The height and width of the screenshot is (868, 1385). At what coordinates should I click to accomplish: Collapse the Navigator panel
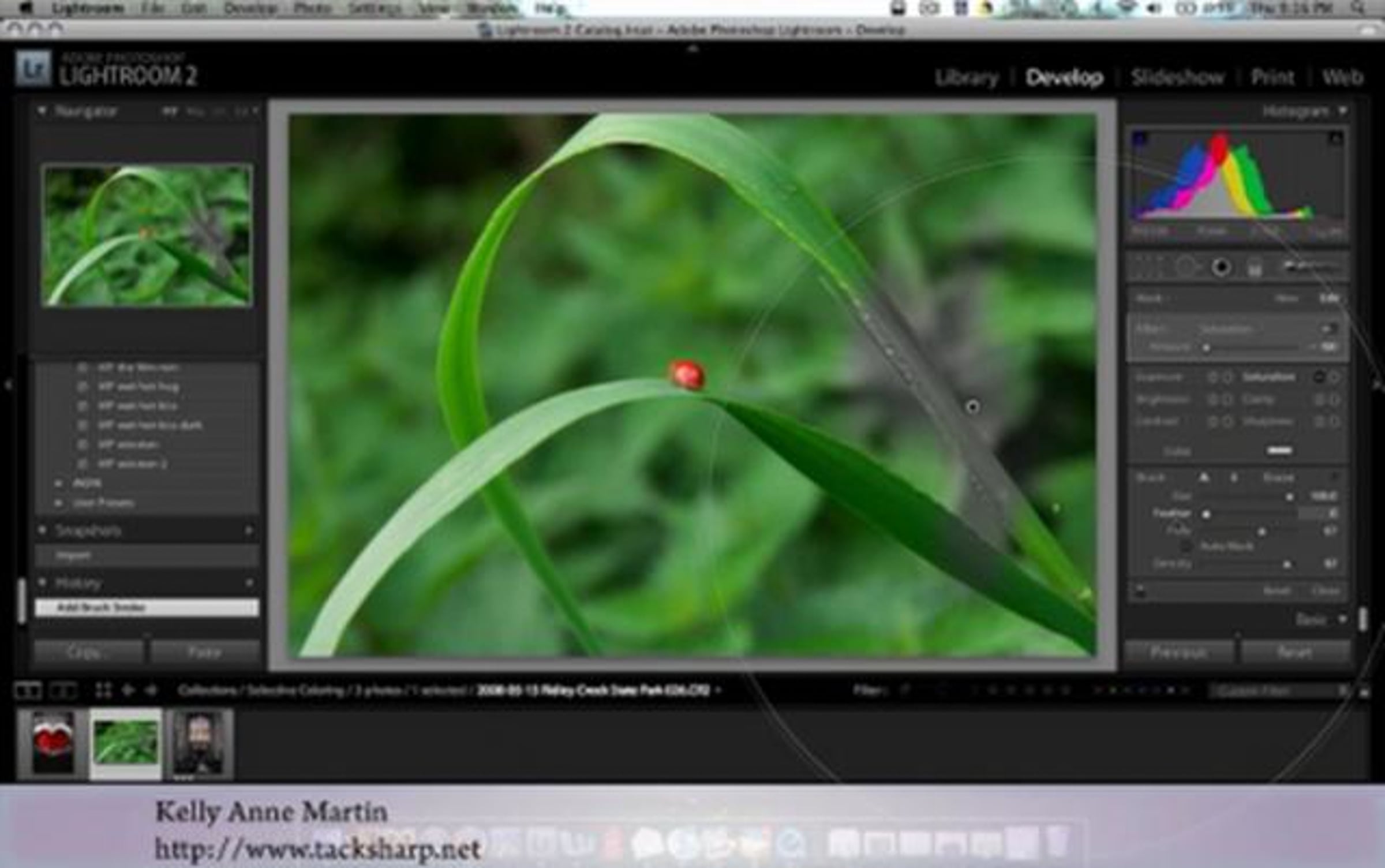click(42, 110)
